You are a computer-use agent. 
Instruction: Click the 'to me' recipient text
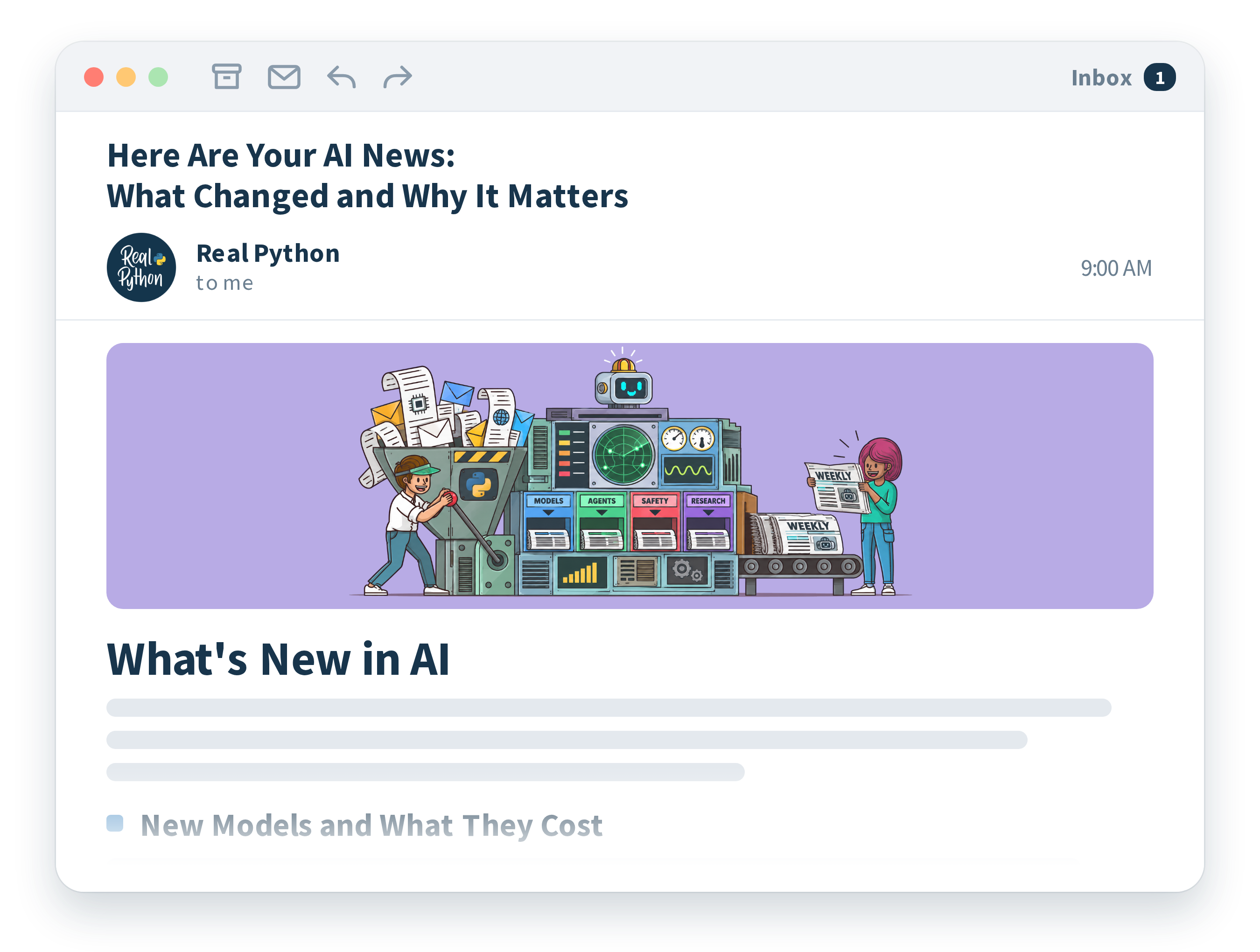[224, 283]
